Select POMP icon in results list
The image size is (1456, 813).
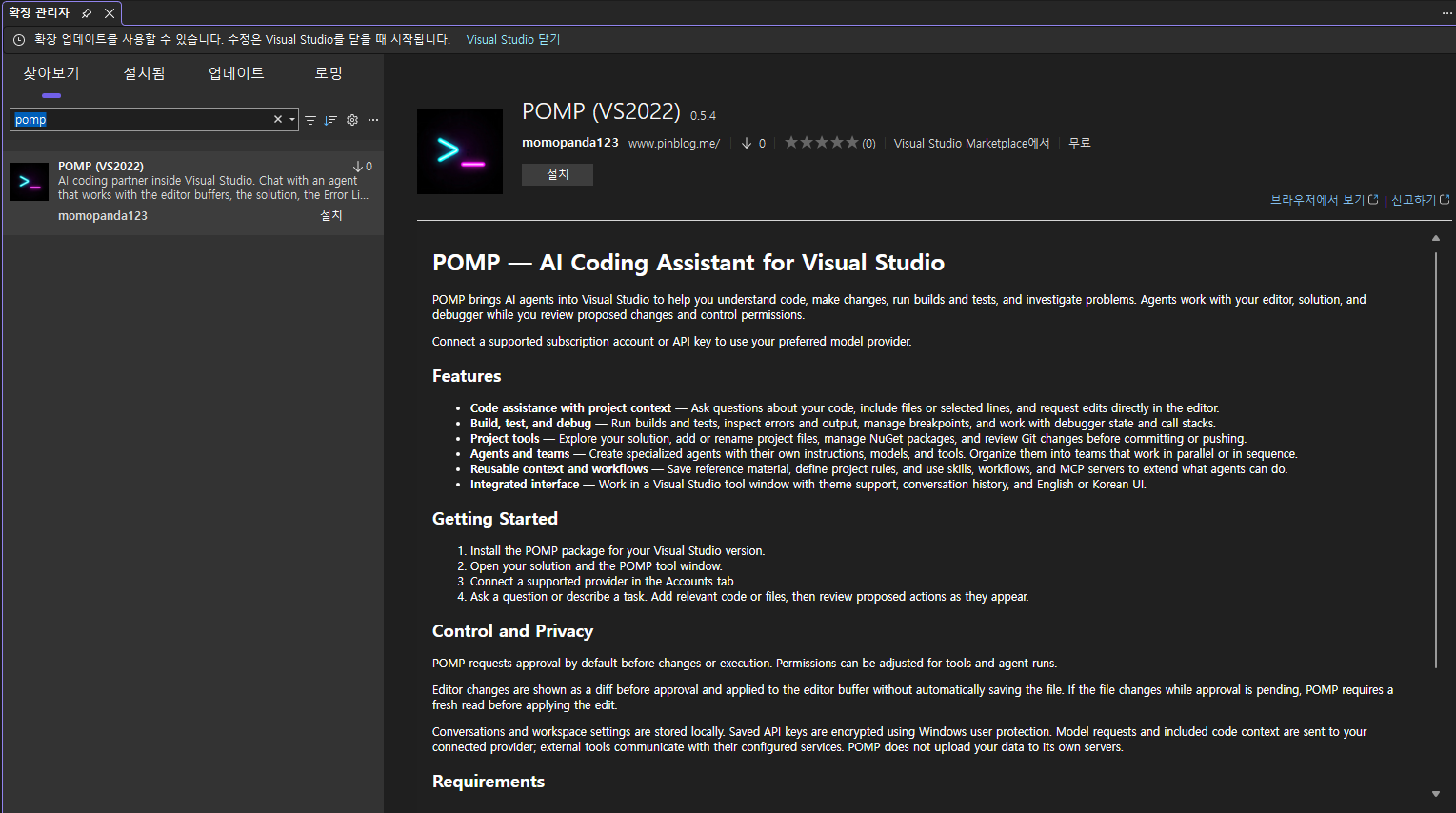tap(30, 182)
